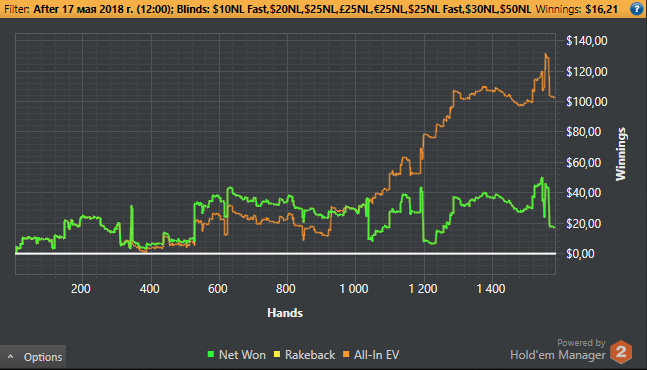The height and width of the screenshot is (370, 647).
Task: Click the Net Won line's highest peak
Action: [x=542, y=178]
